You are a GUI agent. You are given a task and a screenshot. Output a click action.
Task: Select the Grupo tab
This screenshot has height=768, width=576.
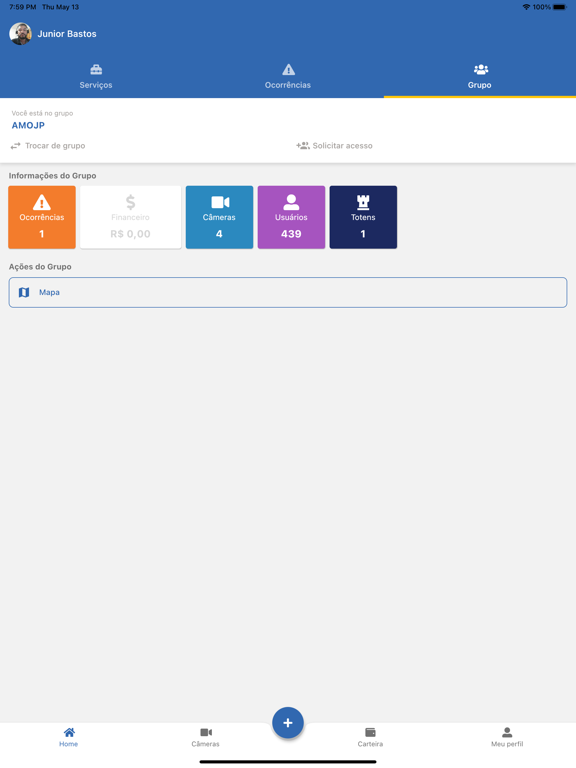click(x=480, y=77)
